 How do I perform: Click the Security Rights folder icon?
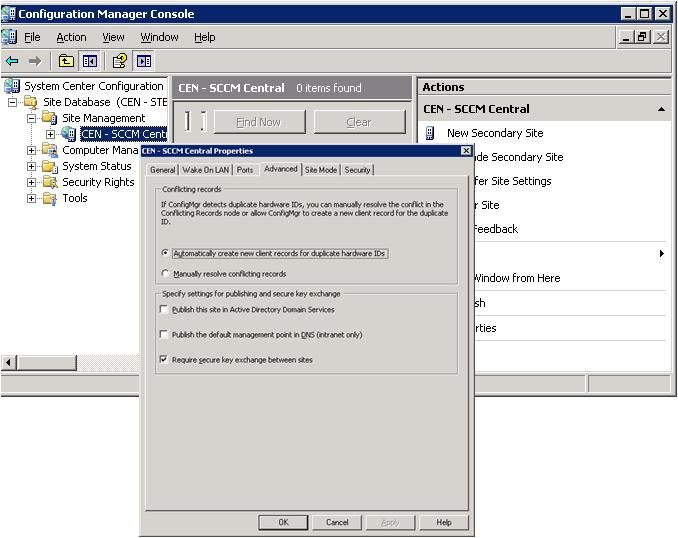50,182
